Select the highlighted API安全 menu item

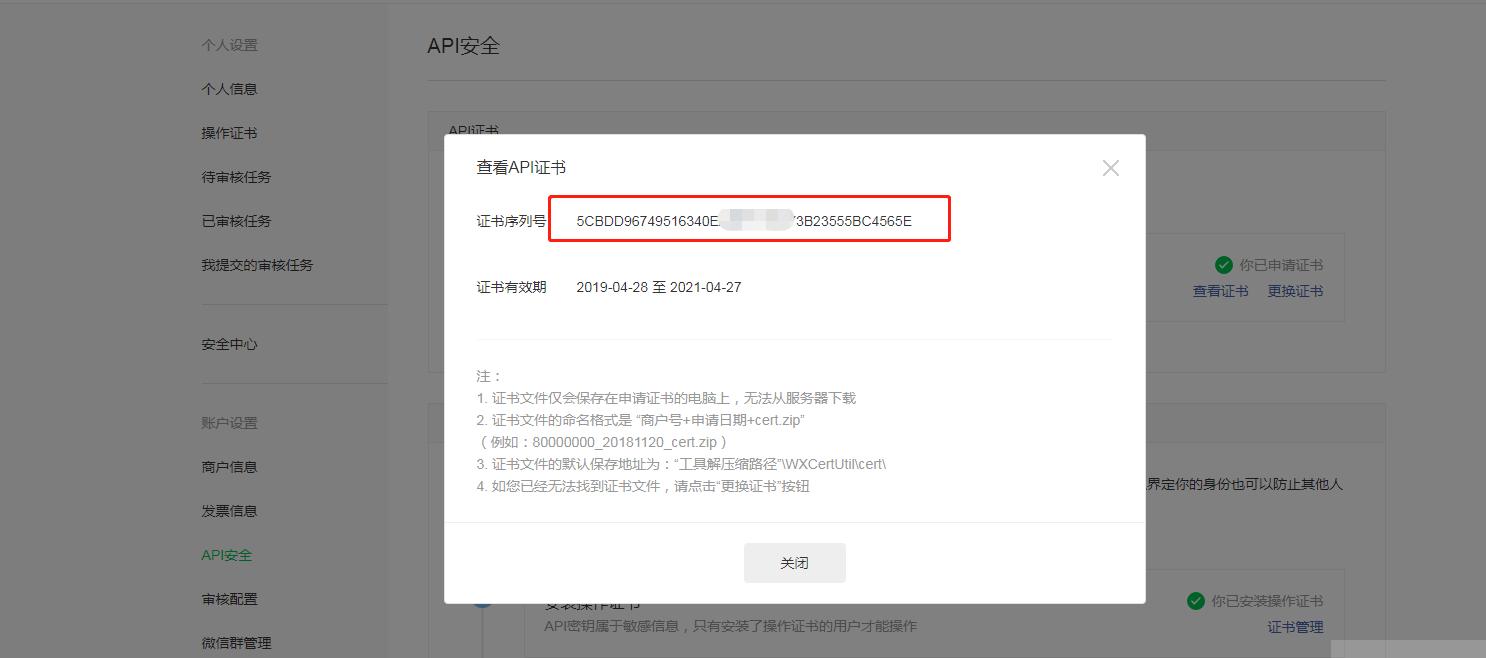[226, 554]
